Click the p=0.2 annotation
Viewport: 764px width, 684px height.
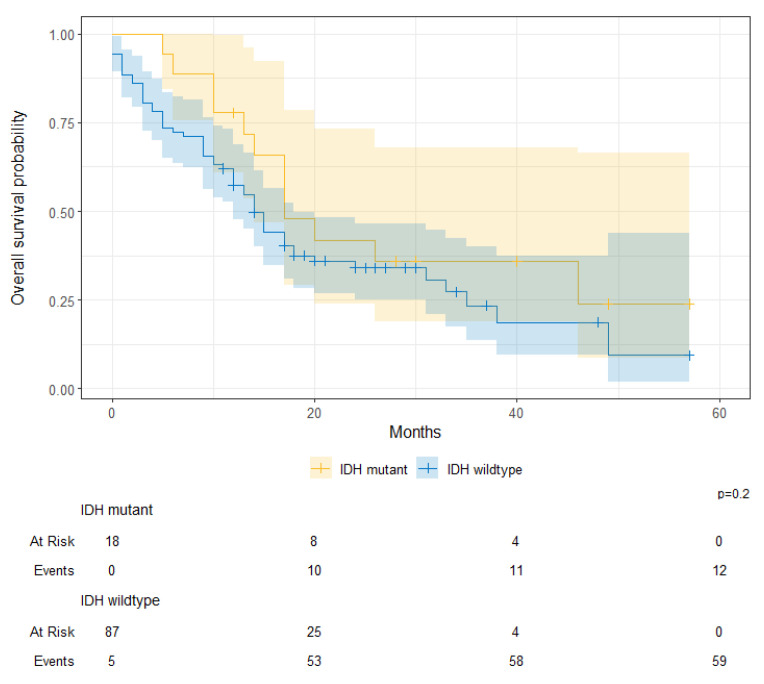(x=733, y=494)
